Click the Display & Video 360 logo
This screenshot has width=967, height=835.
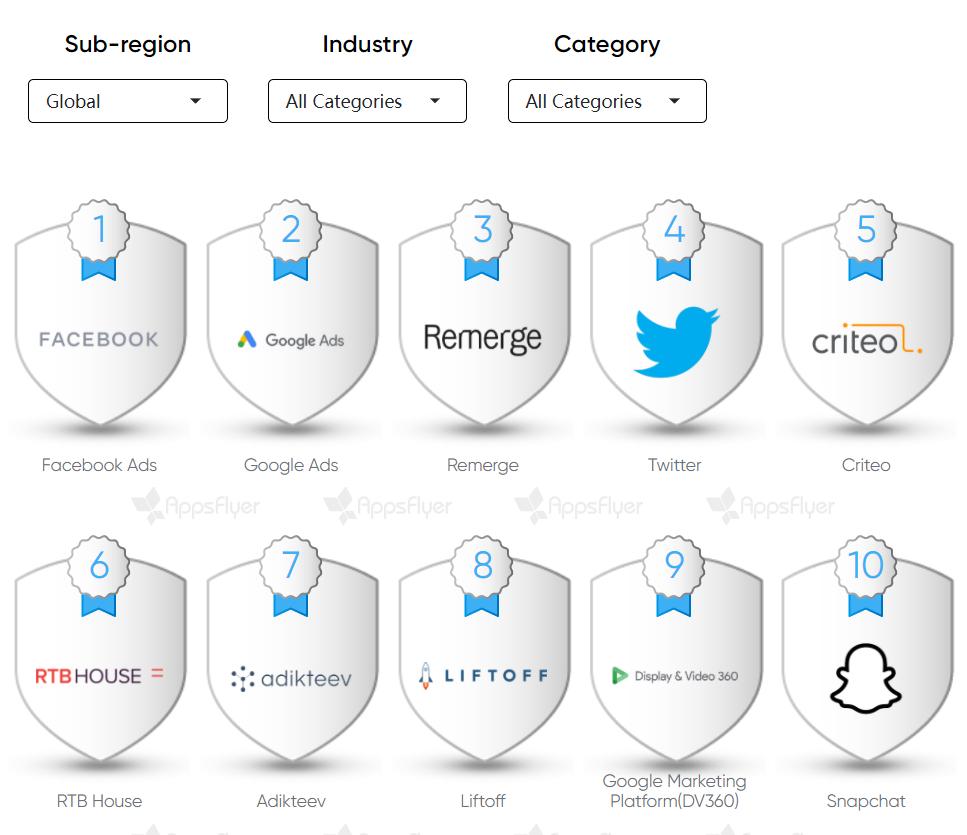click(x=675, y=676)
